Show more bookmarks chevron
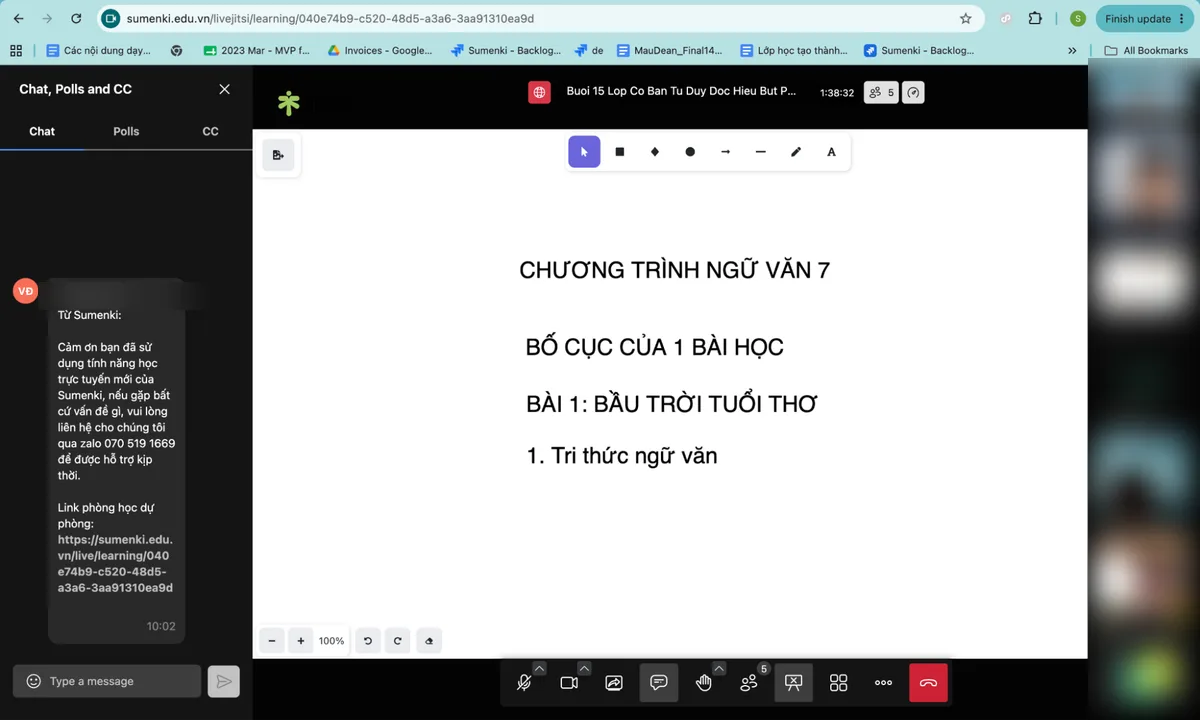The width and height of the screenshot is (1200, 720). 1072,50
